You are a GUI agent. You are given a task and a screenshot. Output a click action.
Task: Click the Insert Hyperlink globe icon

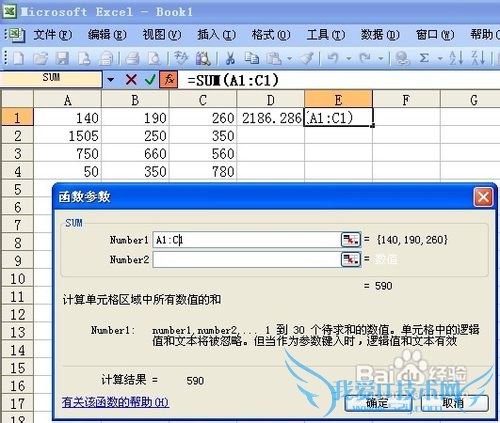click(x=402, y=58)
